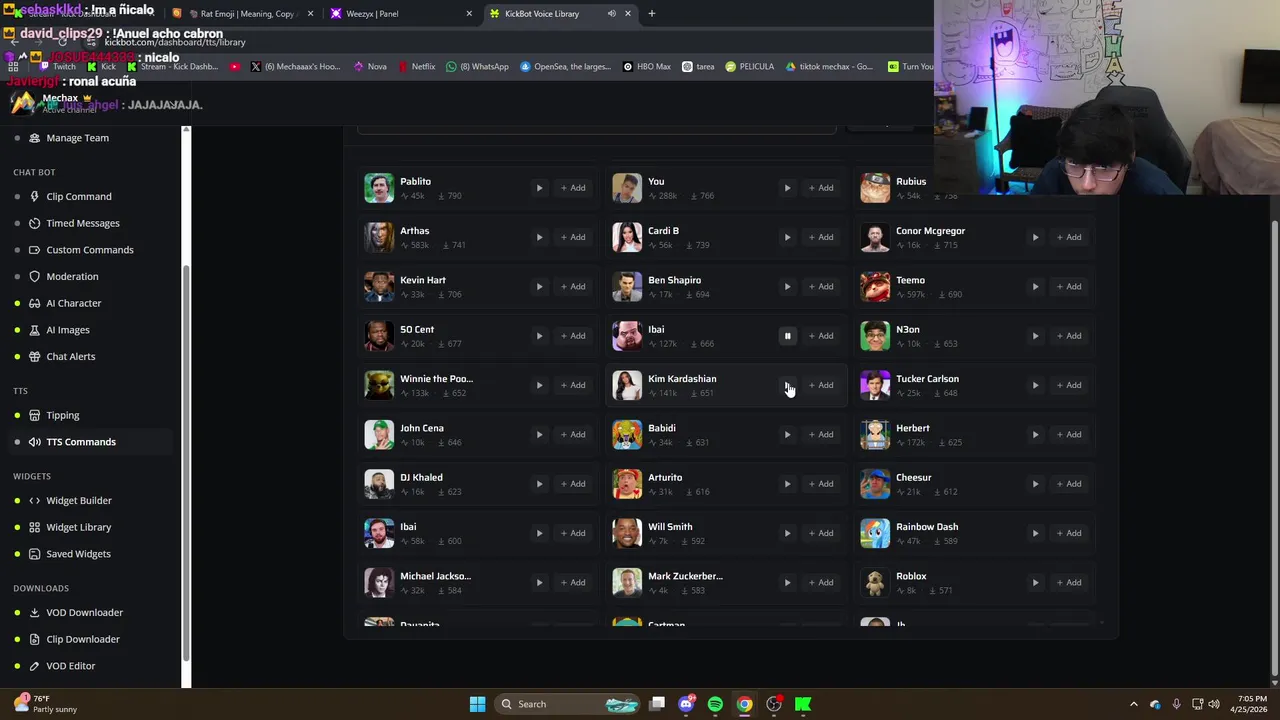Image resolution: width=1280 pixels, height=720 pixels.
Task: Open Clip Command in sidebar
Action: pyautogui.click(x=78, y=197)
